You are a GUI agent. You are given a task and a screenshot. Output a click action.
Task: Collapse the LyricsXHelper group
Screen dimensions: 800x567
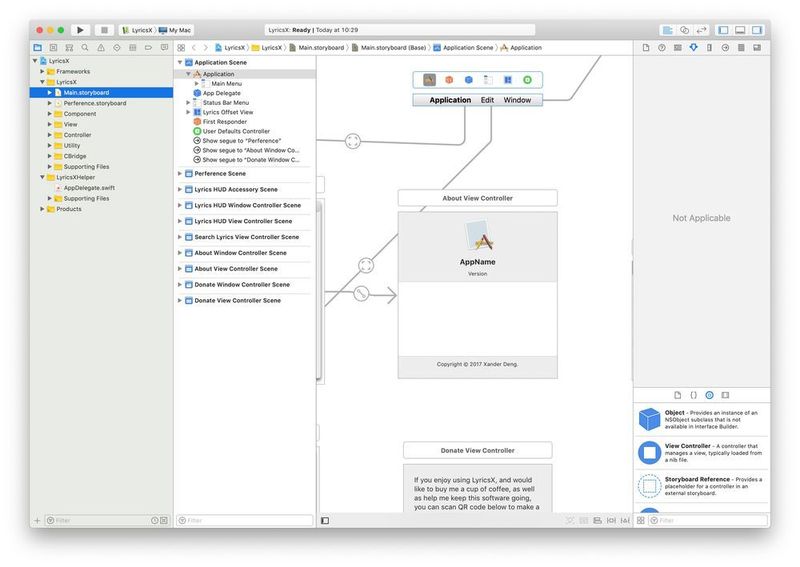[42, 177]
